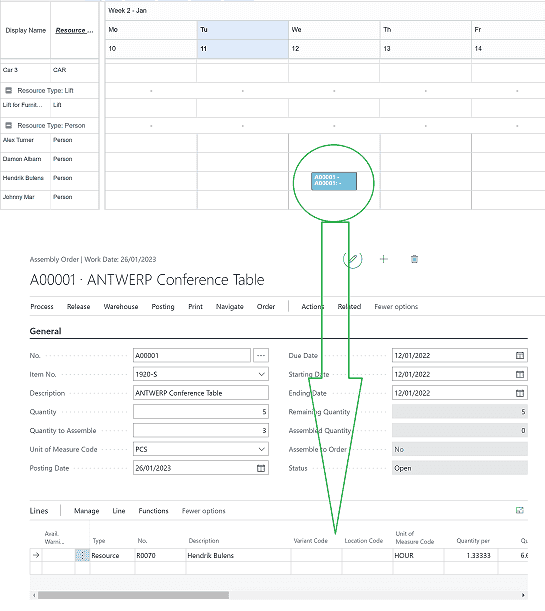
Task: Open the Ending Date calendar picker
Action: pos(520,393)
